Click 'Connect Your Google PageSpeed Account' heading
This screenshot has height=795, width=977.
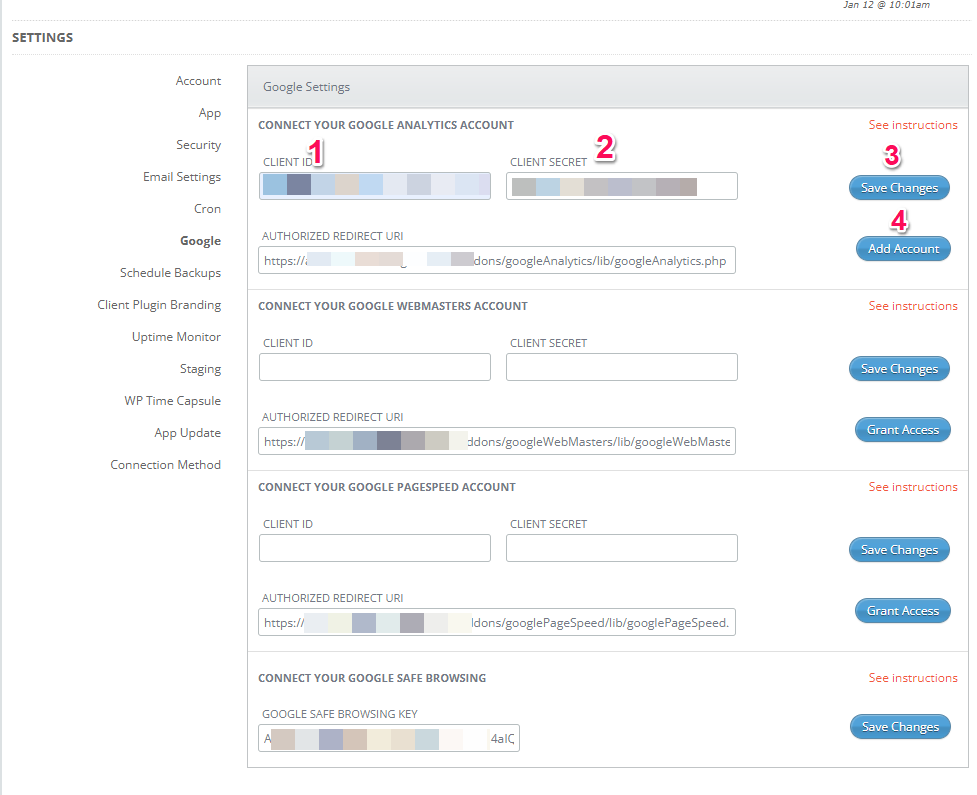386,487
